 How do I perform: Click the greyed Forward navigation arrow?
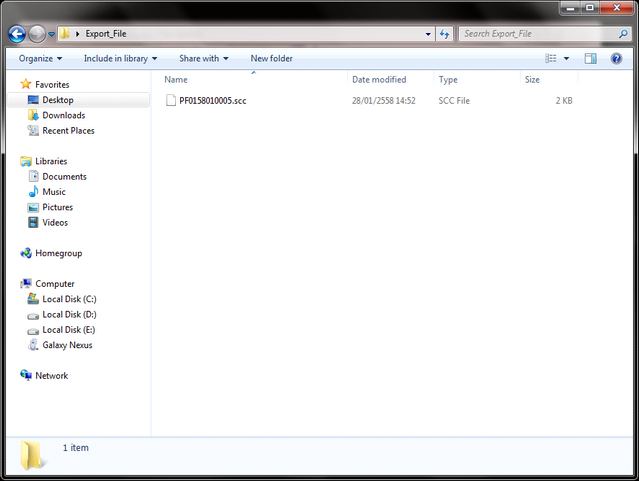pyautogui.click(x=37, y=34)
